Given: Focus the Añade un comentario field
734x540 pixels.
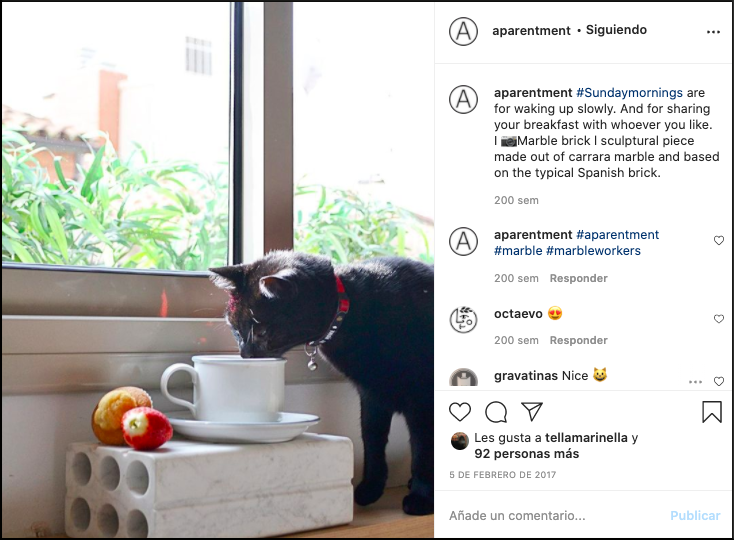Looking at the screenshot, I should (x=557, y=516).
